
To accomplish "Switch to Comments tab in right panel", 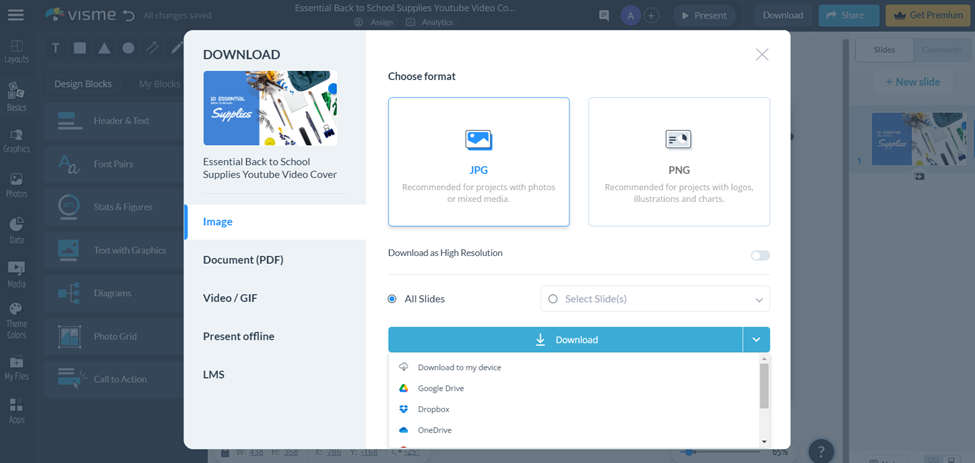I will tap(941, 50).
